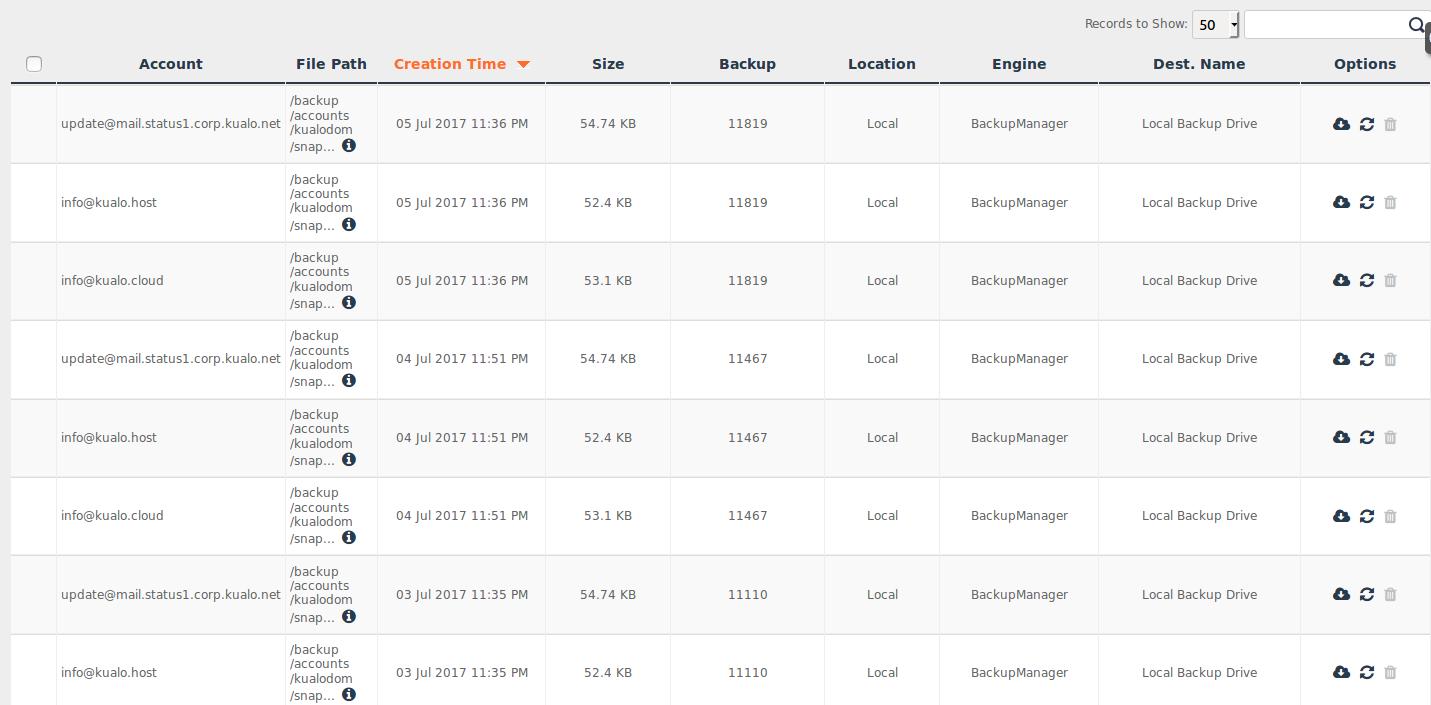Restore the 03 Jul update@mail.status1.corp.kualo.net backup

[x=1367, y=594]
